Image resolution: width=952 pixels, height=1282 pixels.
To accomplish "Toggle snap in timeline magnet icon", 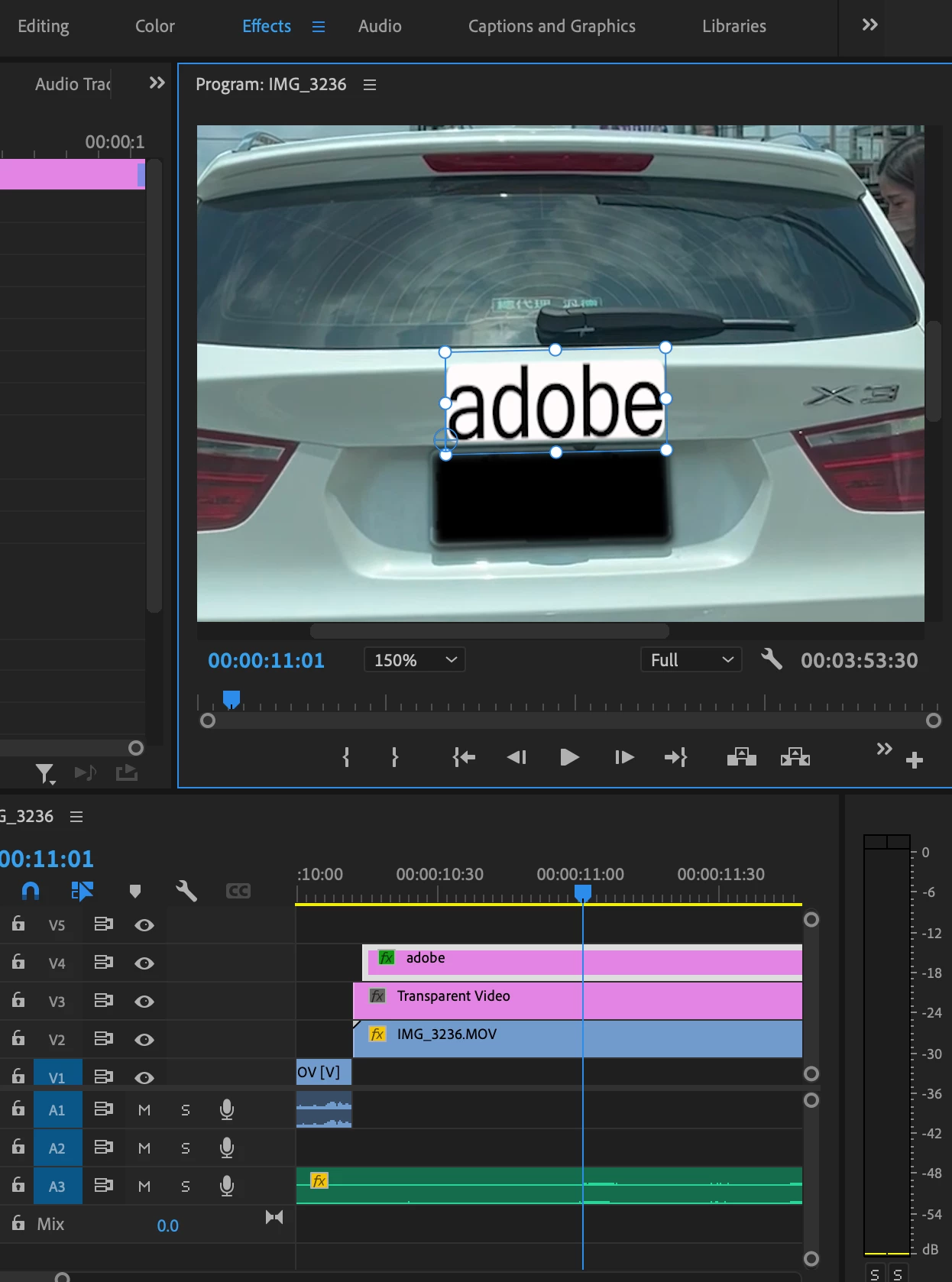I will click(31, 891).
